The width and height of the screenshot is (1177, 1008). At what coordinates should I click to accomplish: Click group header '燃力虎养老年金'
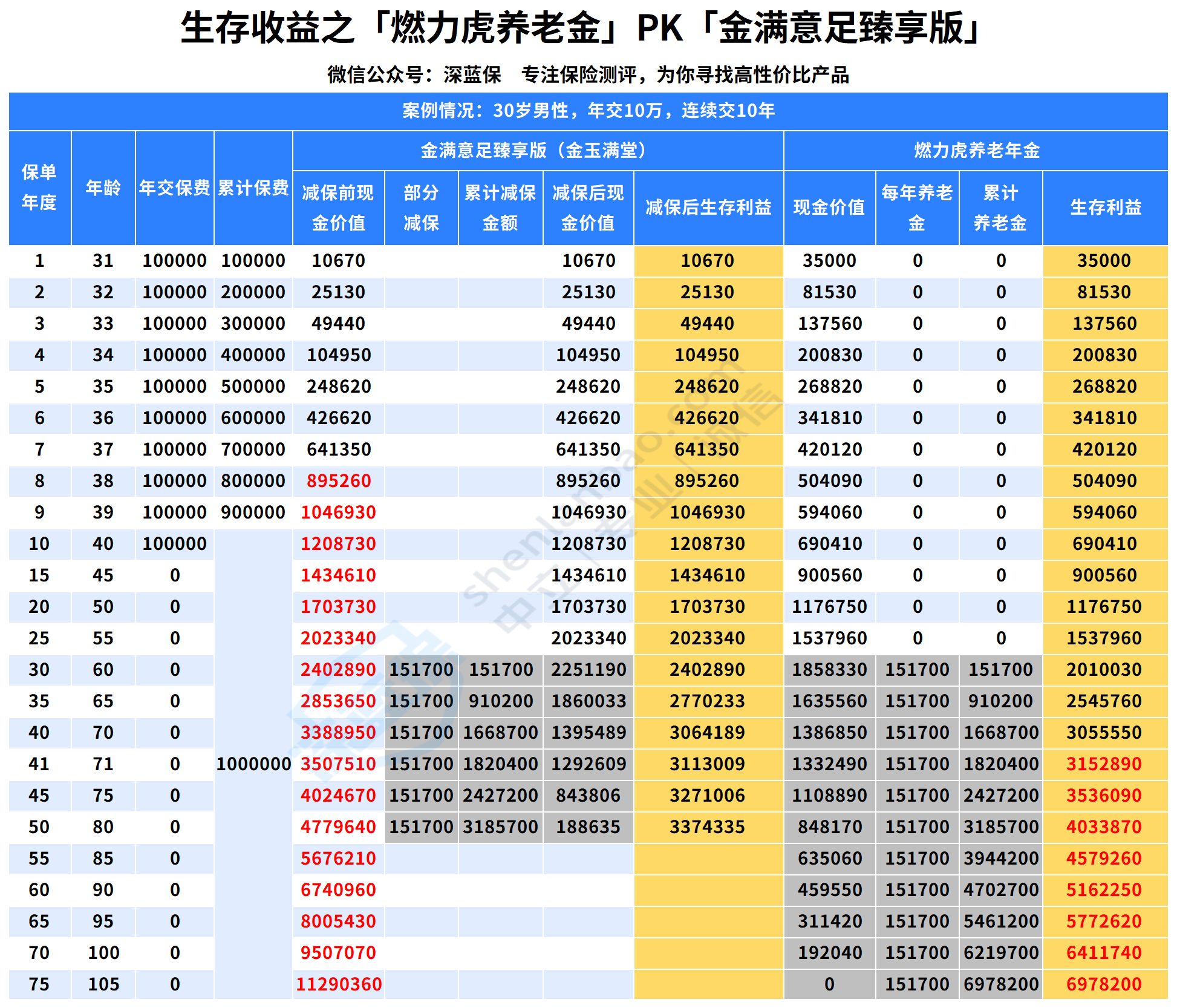tap(977, 150)
